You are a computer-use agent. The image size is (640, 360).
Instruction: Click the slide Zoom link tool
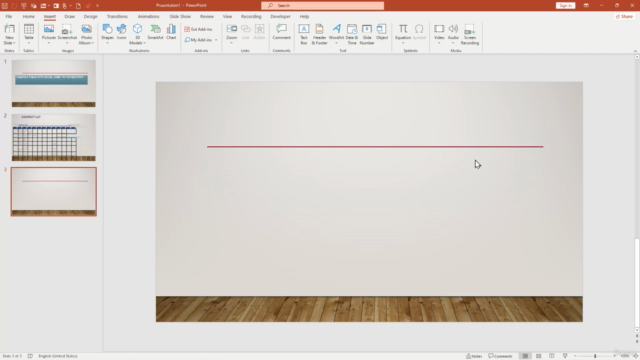[x=231, y=34]
